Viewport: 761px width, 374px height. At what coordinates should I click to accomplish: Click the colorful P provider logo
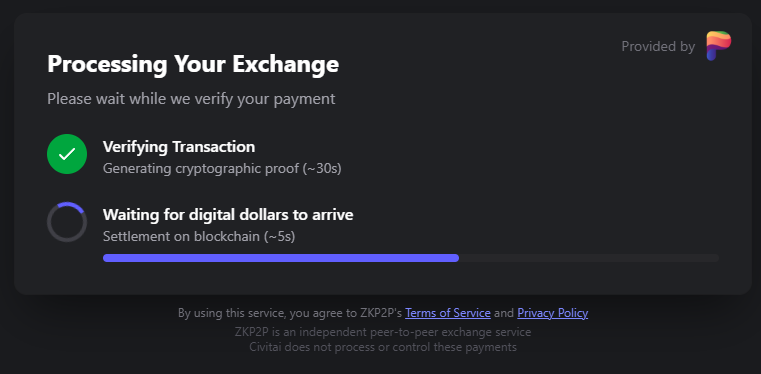718,46
